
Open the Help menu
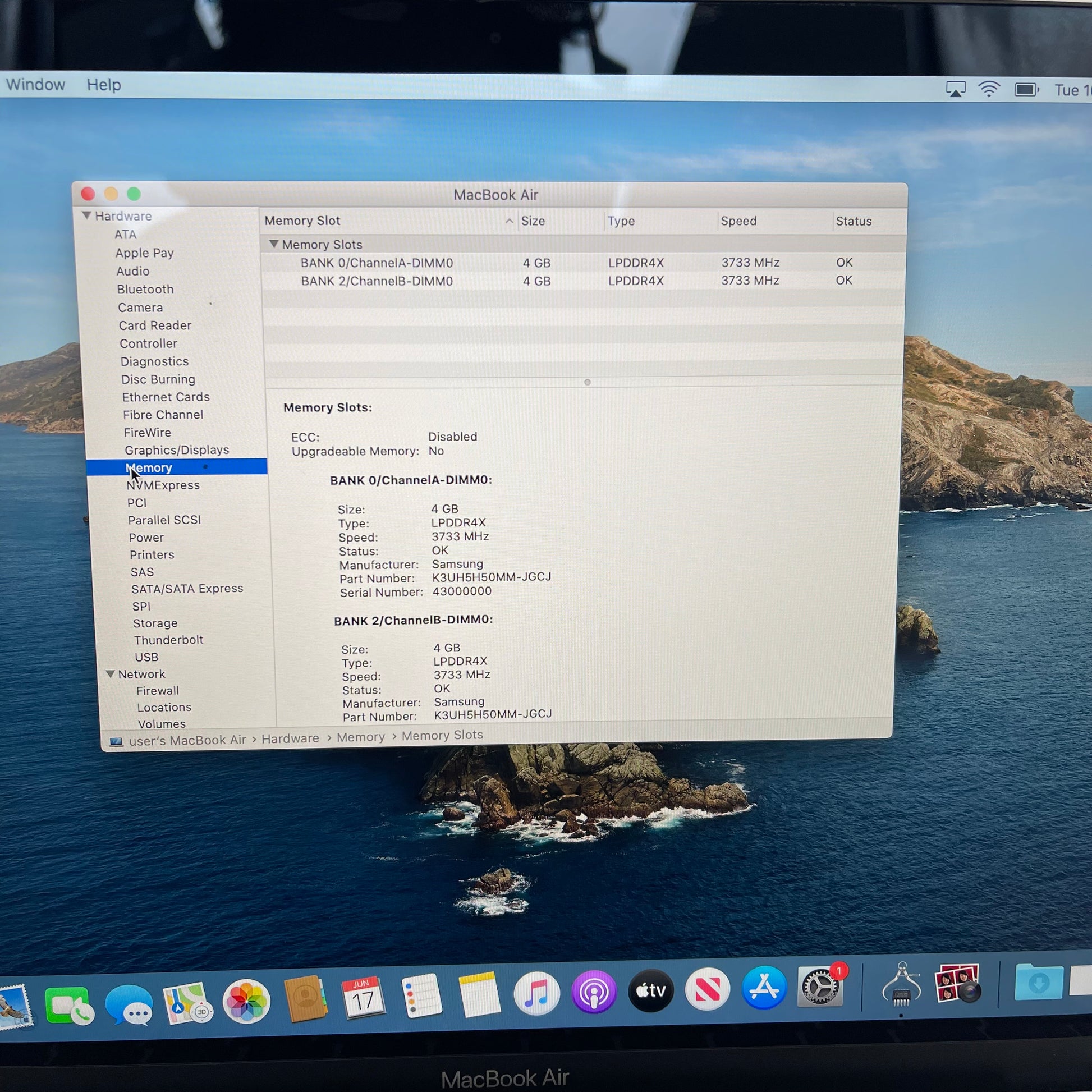[x=104, y=85]
